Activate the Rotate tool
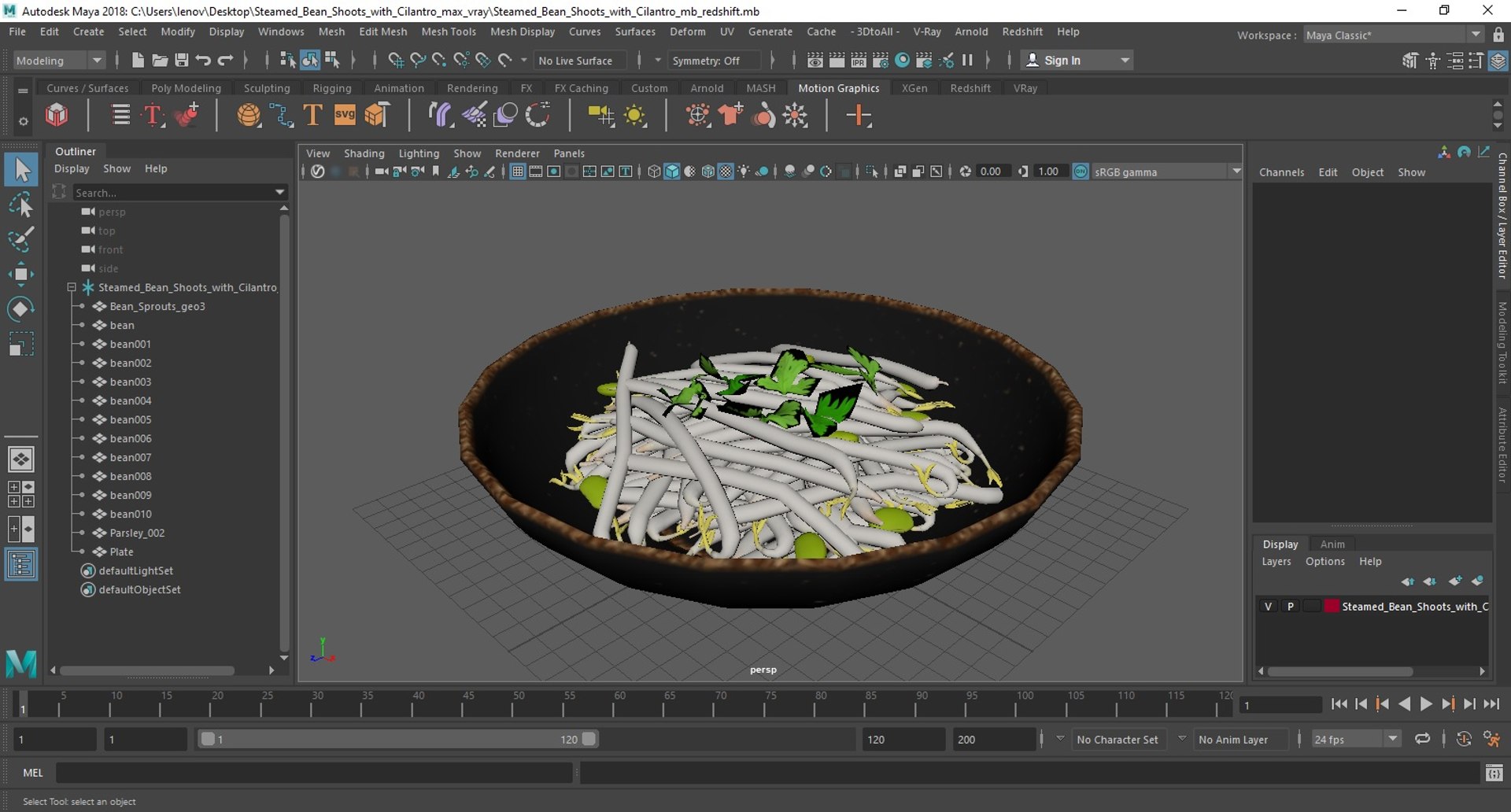This screenshot has width=1511, height=812. [x=21, y=309]
